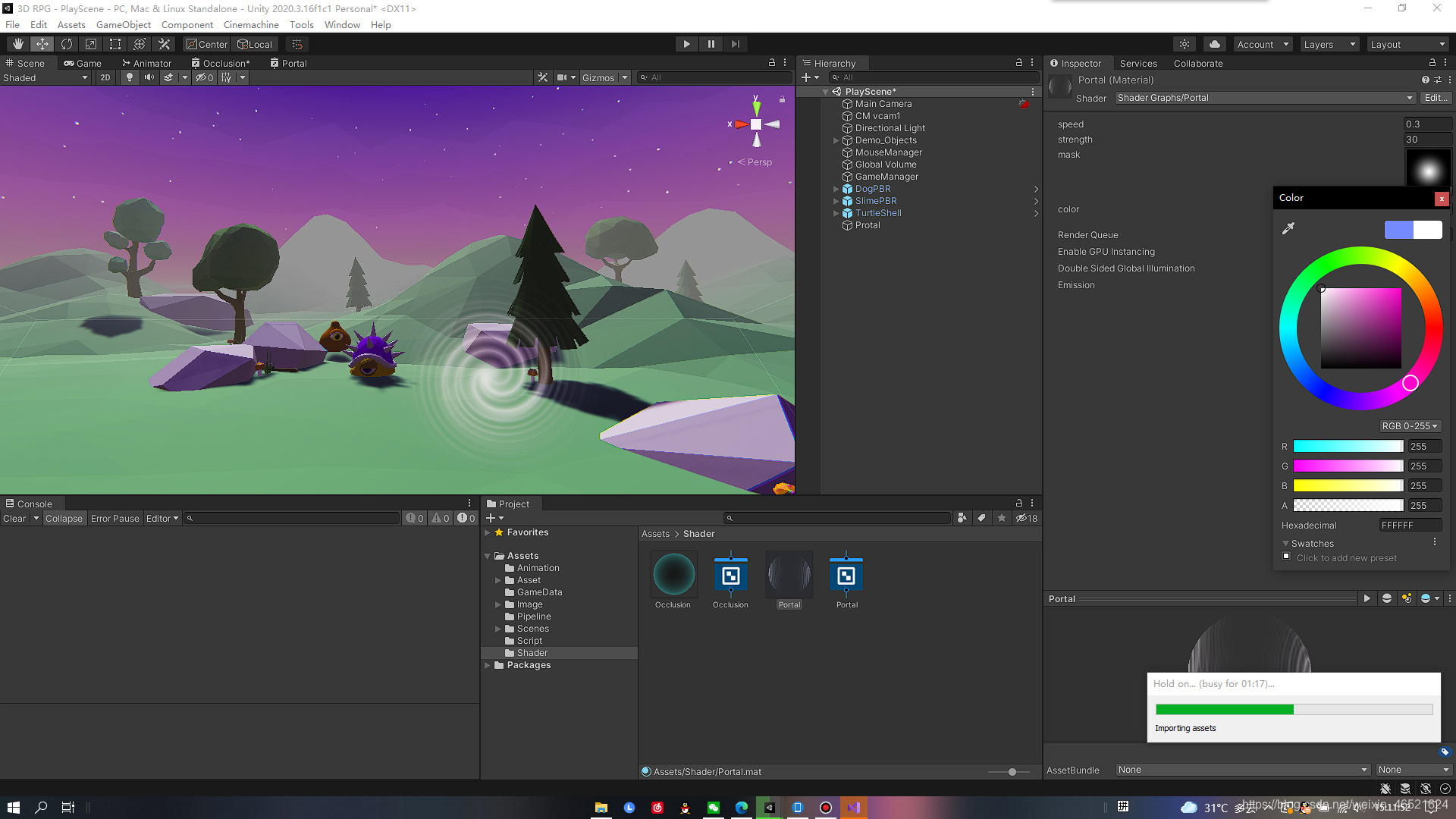Open the RGB 0-255 mode dropdown
Image resolution: width=1456 pixels, height=819 pixels.
[1409, 426]
